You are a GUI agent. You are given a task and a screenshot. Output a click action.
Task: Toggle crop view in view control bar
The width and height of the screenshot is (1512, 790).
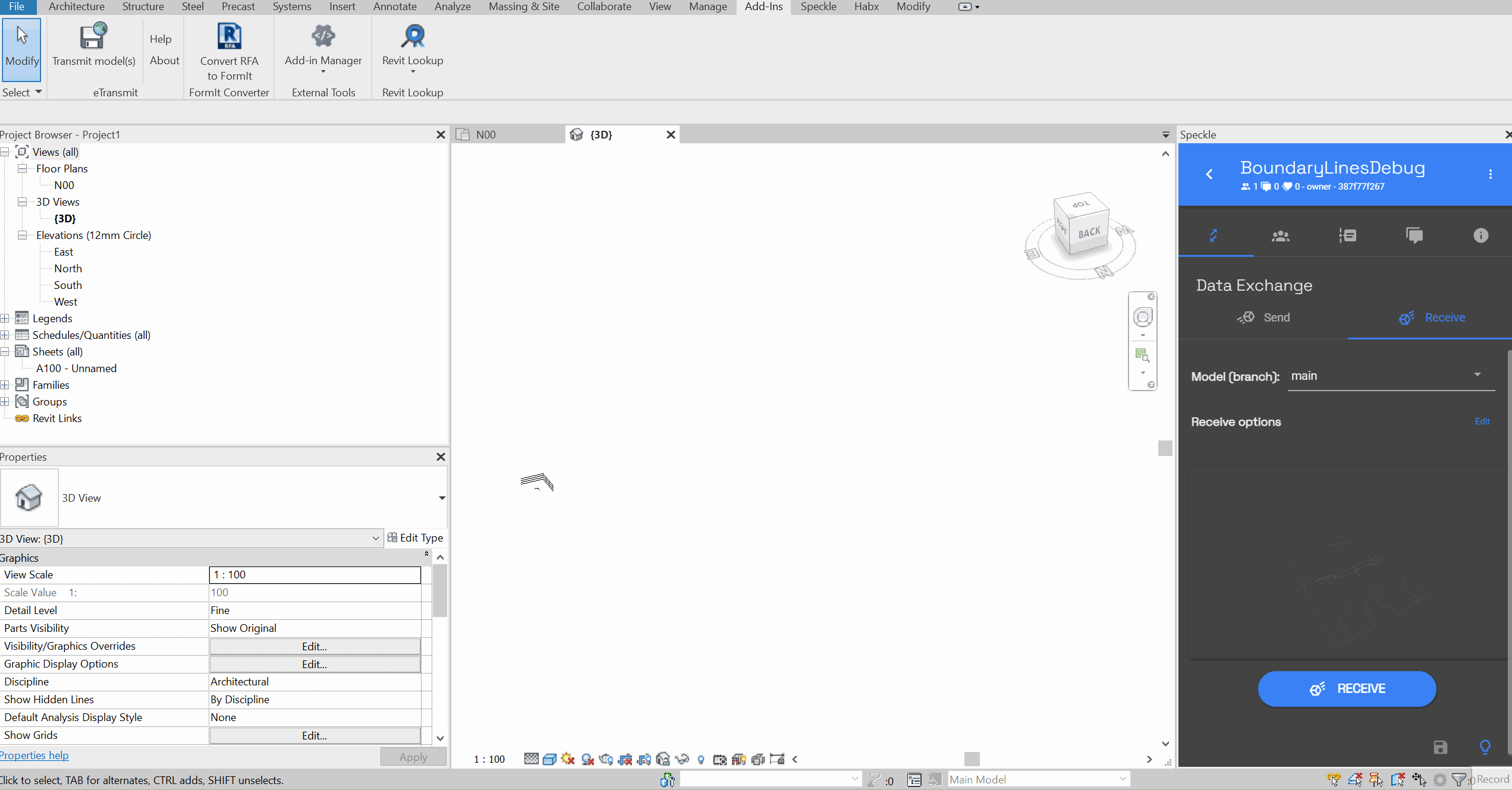[624, 759]
